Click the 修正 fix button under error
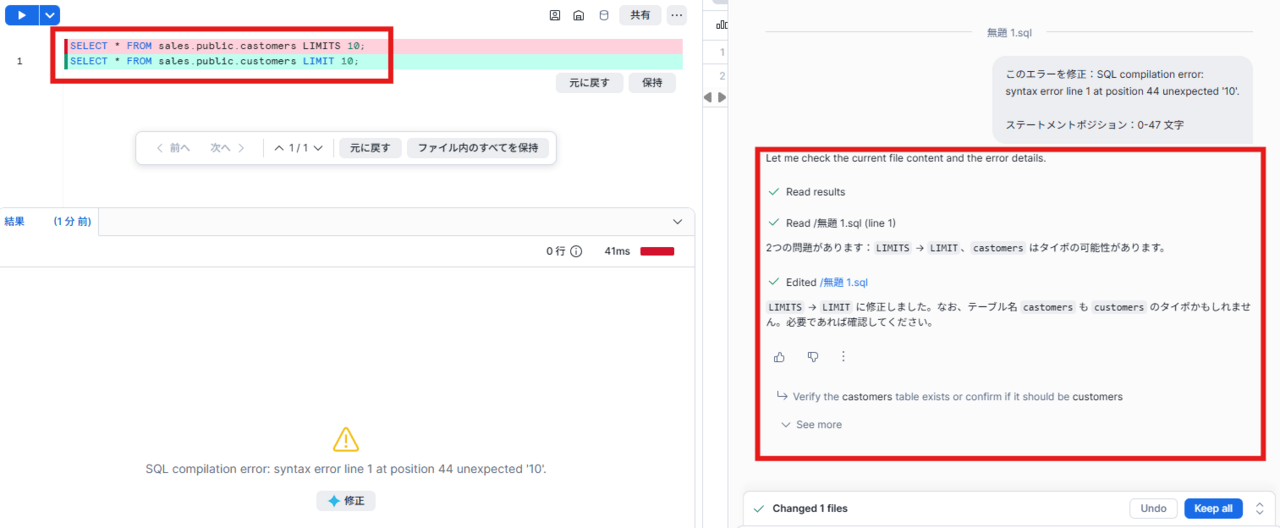Viewport: 1280px width, 528px height. 346,501
